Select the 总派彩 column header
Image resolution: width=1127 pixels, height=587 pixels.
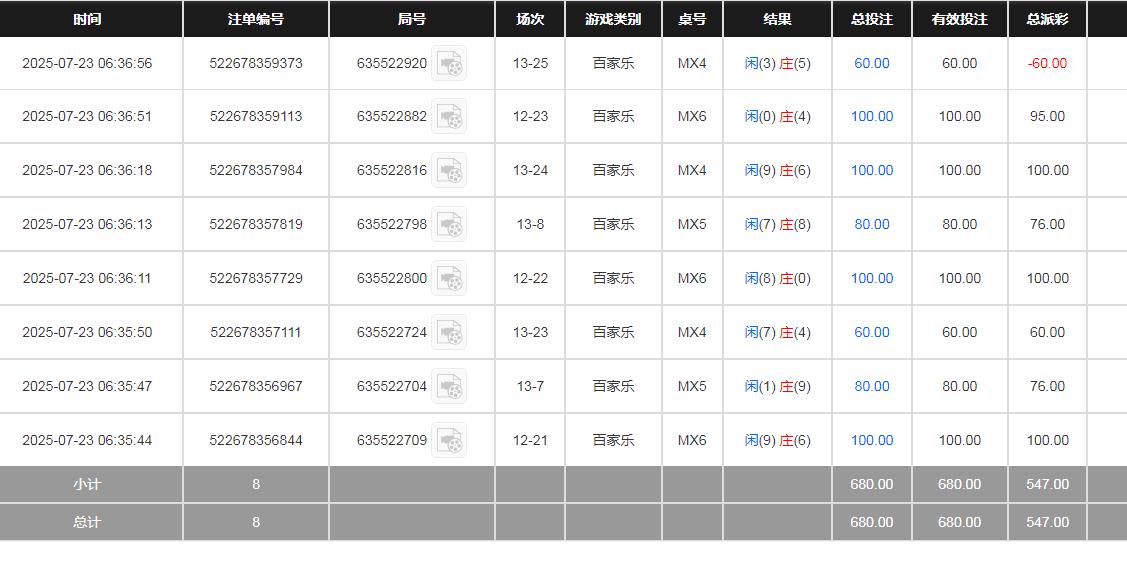(x=1047, y=19)
